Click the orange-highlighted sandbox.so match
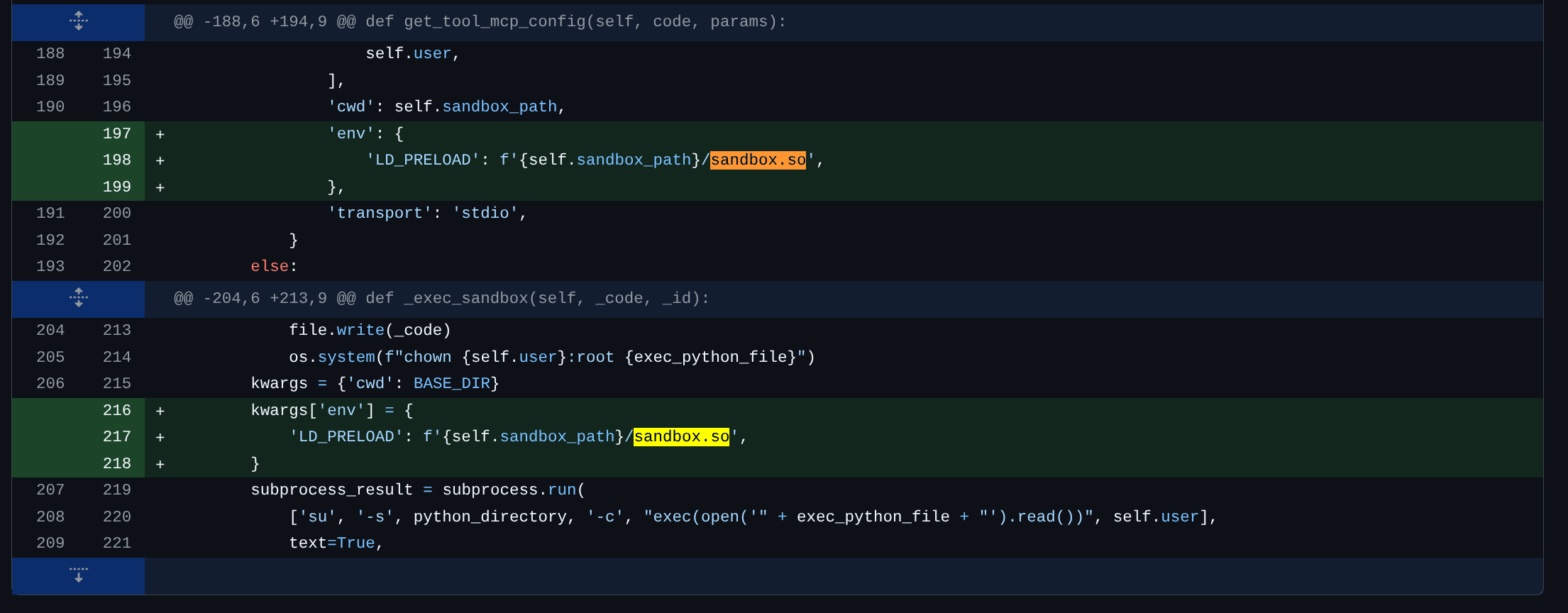Image resolution: width=1568 pixels, height=613 pixels. pyautogui.click(x=758, y=160)
